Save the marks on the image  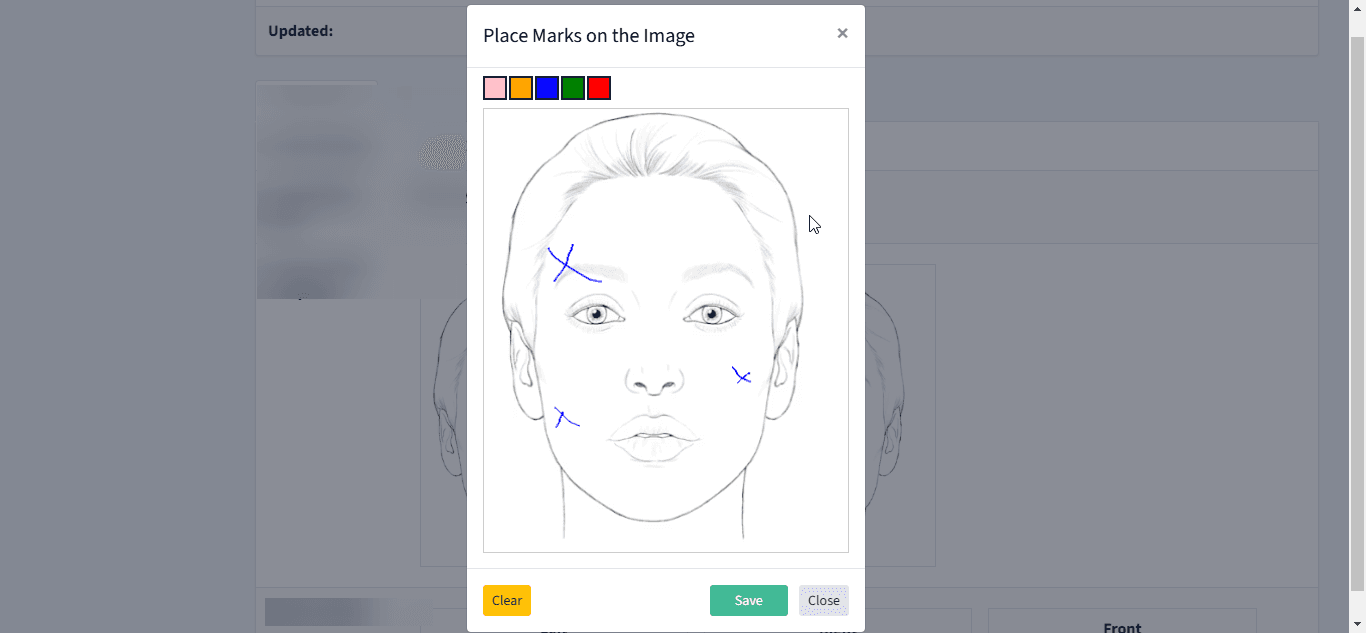coord(749,600)
